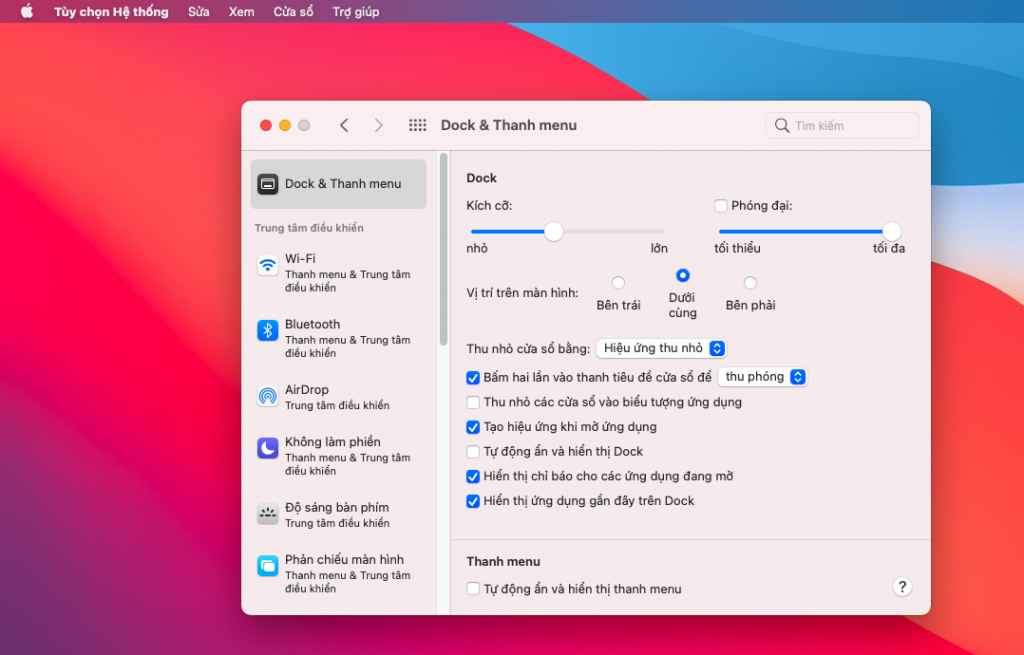This screenshot has width=1024, height=655.
Task: Click the Kích cỡ size slider knob
Action: click(554, 232)
